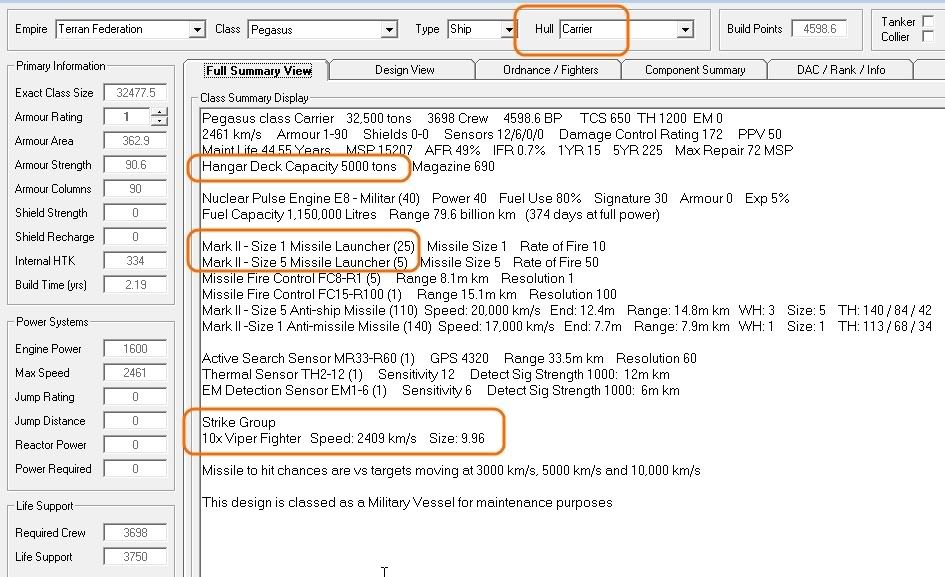Click the Shield Strength field
Viewport: 945px width, 577px height.
(135, 213)
